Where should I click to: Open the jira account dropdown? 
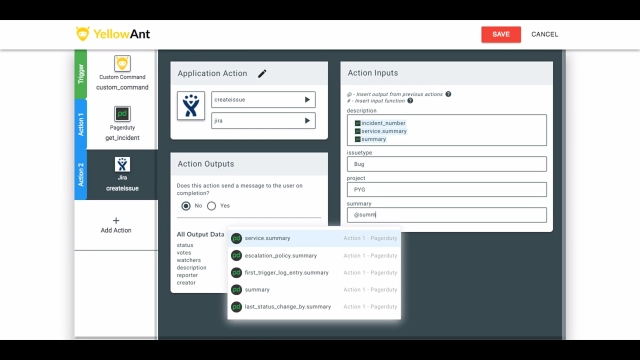[263, 121]
